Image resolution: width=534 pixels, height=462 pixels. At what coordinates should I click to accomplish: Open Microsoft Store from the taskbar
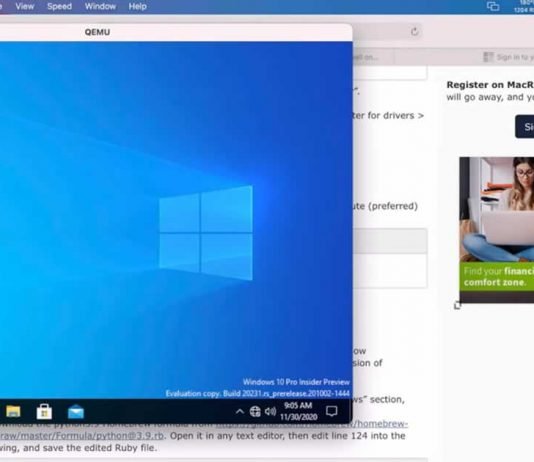(44, 412)
